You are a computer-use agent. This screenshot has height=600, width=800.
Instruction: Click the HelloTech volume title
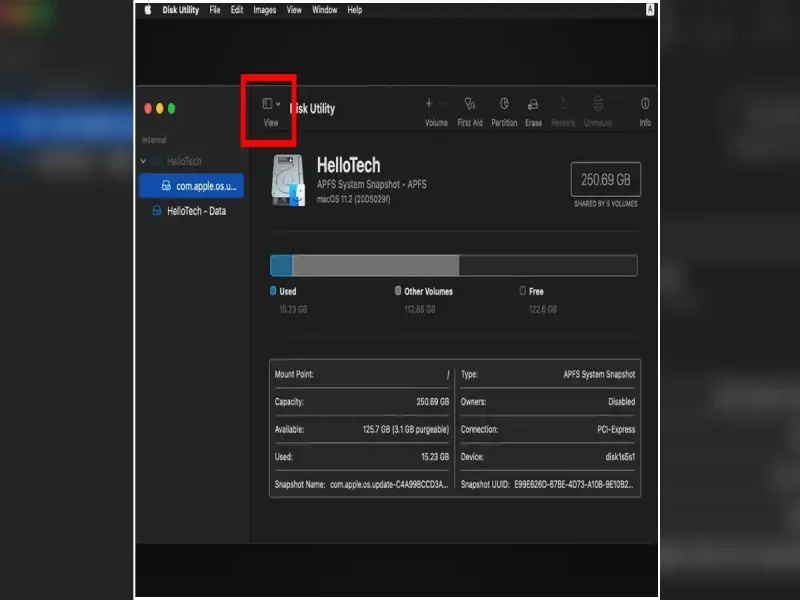(348, 165)
